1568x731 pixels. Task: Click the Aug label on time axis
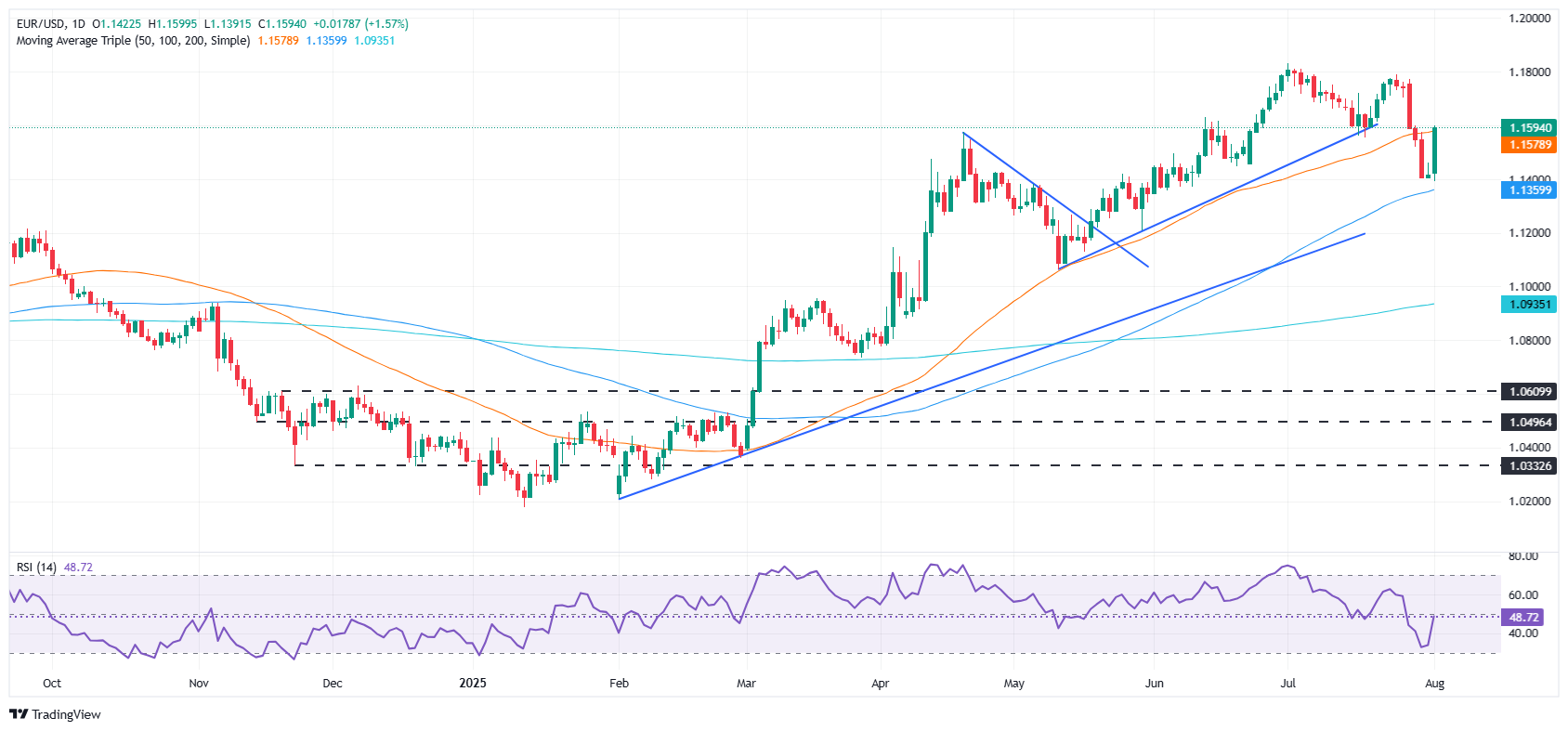(1434, 684)
